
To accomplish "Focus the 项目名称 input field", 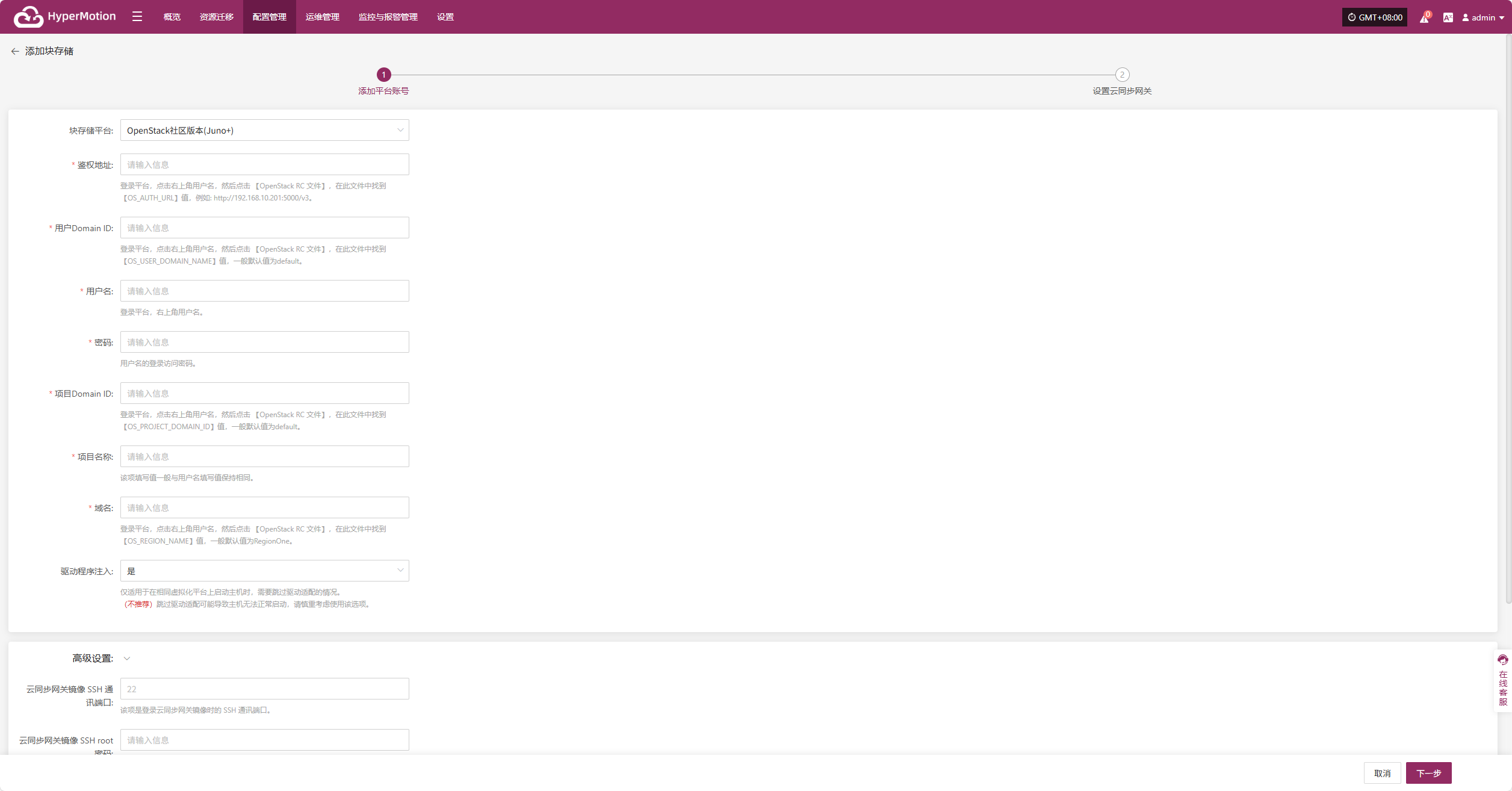I will 265,456.
